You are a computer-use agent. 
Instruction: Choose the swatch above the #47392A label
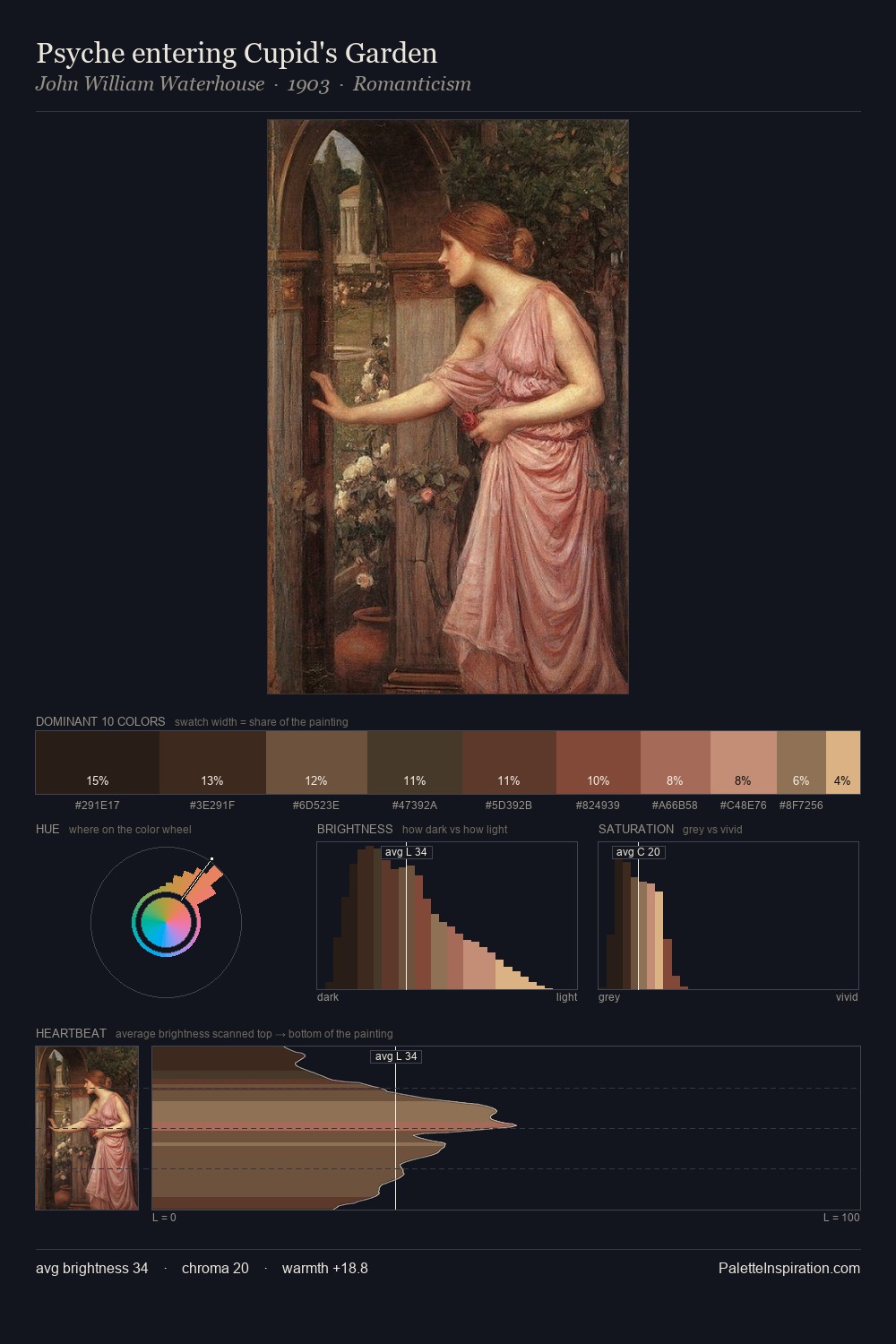pos(415,762)
